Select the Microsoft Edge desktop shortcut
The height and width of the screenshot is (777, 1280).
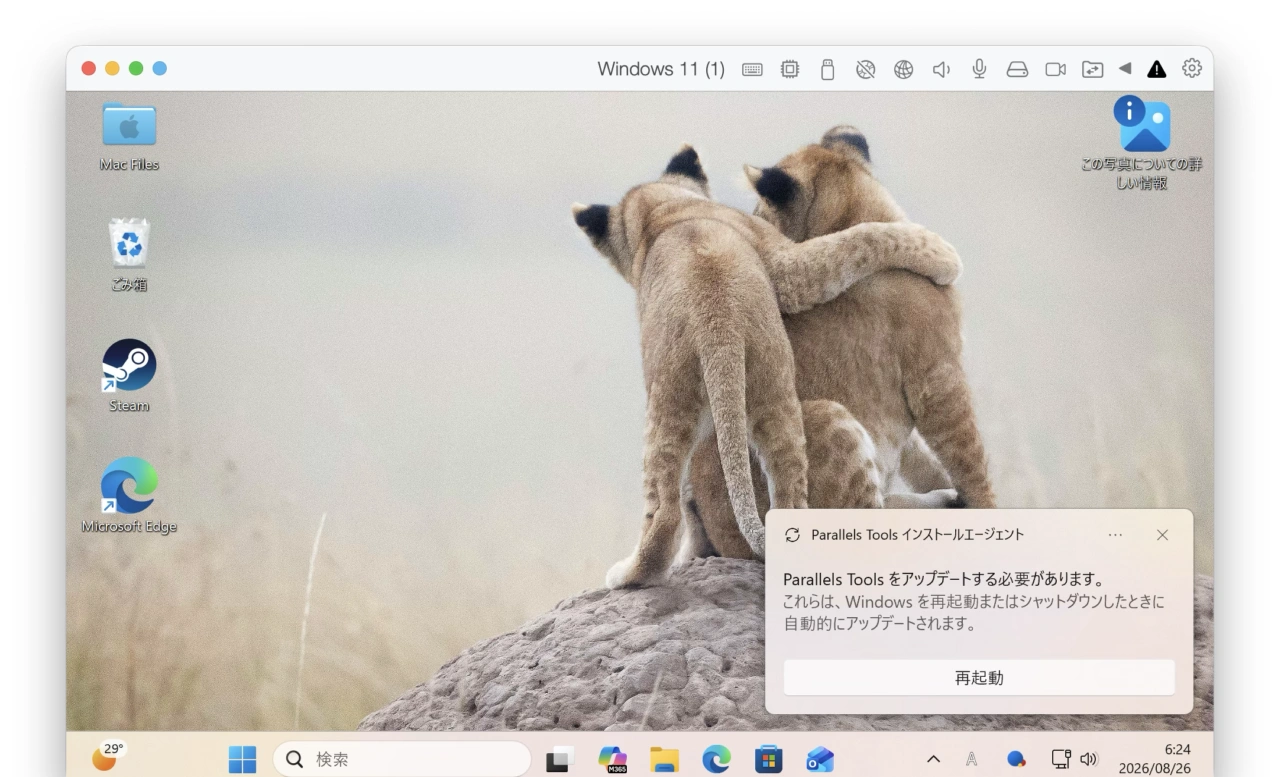pos(129,496)
